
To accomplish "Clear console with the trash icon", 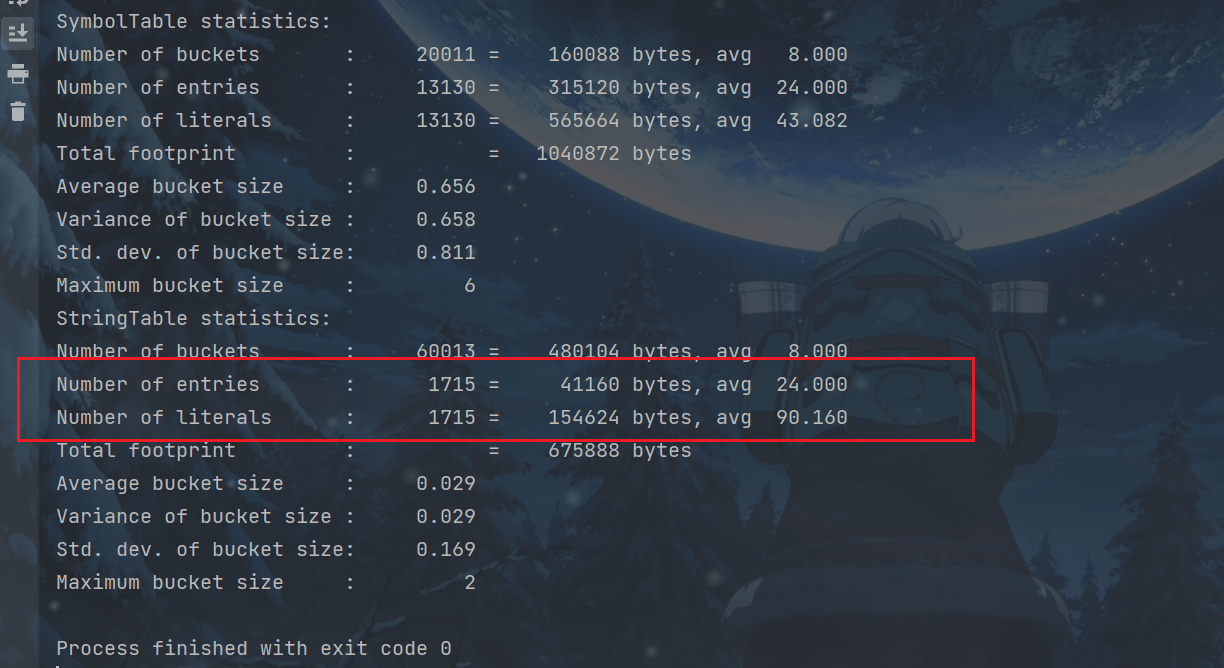I will point(18,111).
